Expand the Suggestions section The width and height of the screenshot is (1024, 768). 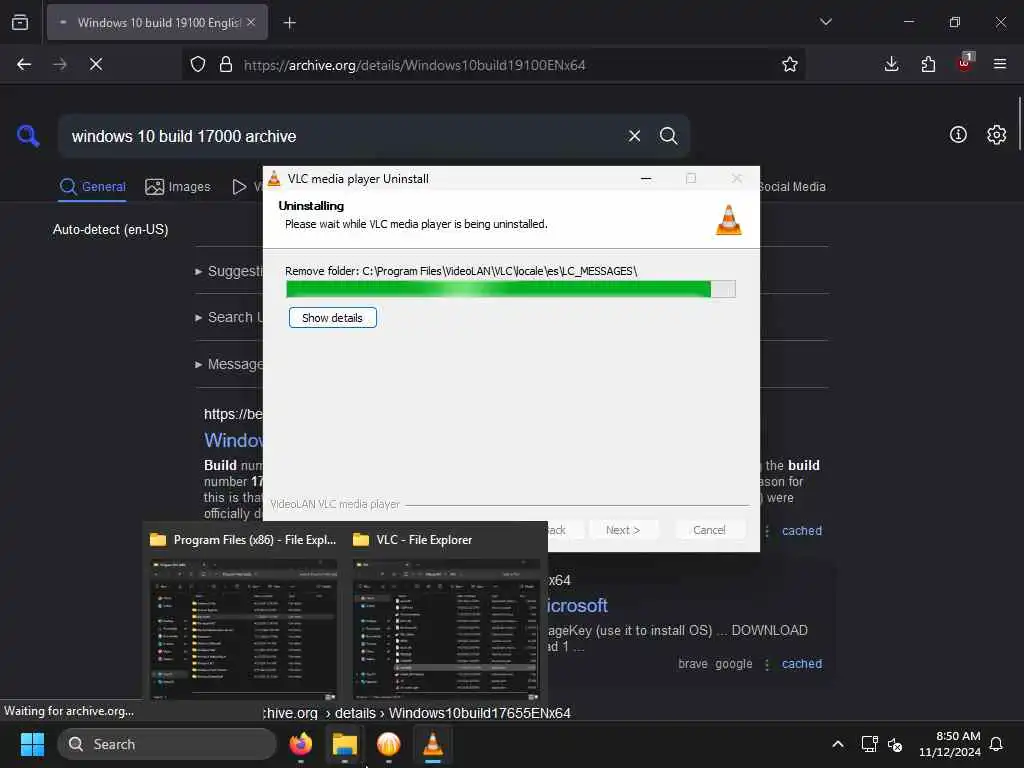(230, 271)
